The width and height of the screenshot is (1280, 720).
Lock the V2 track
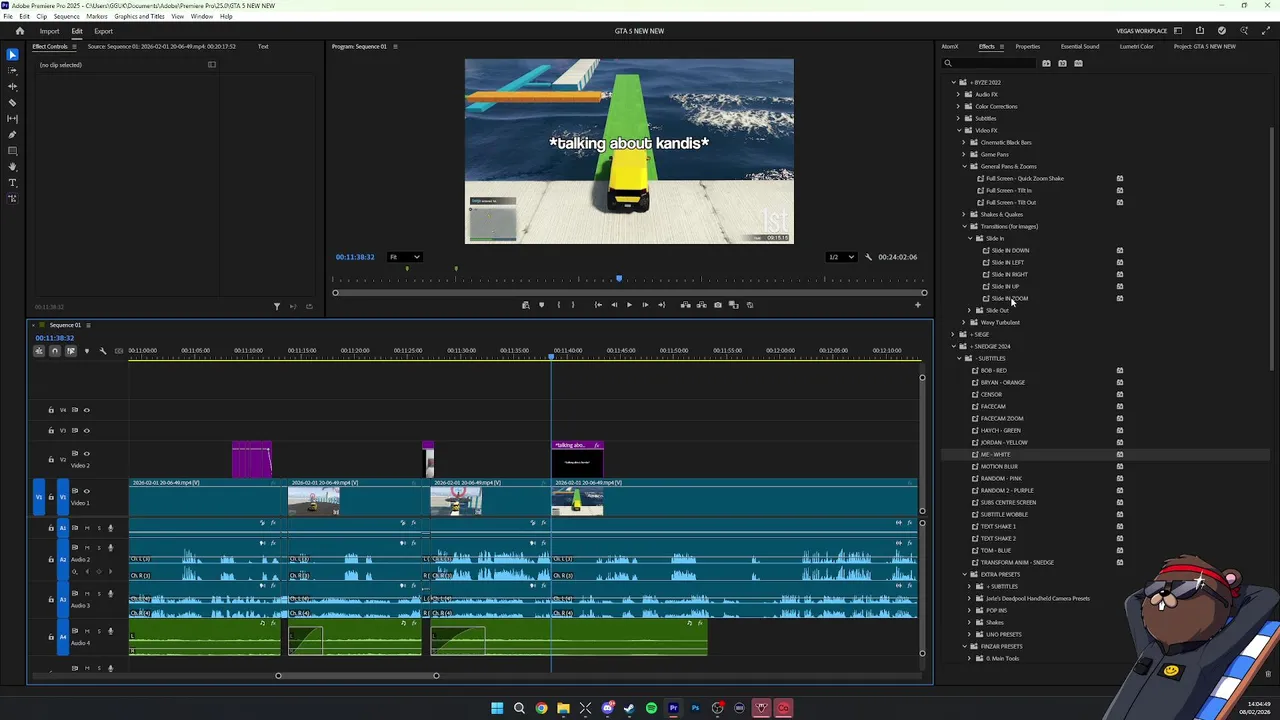tap(51, 459)
